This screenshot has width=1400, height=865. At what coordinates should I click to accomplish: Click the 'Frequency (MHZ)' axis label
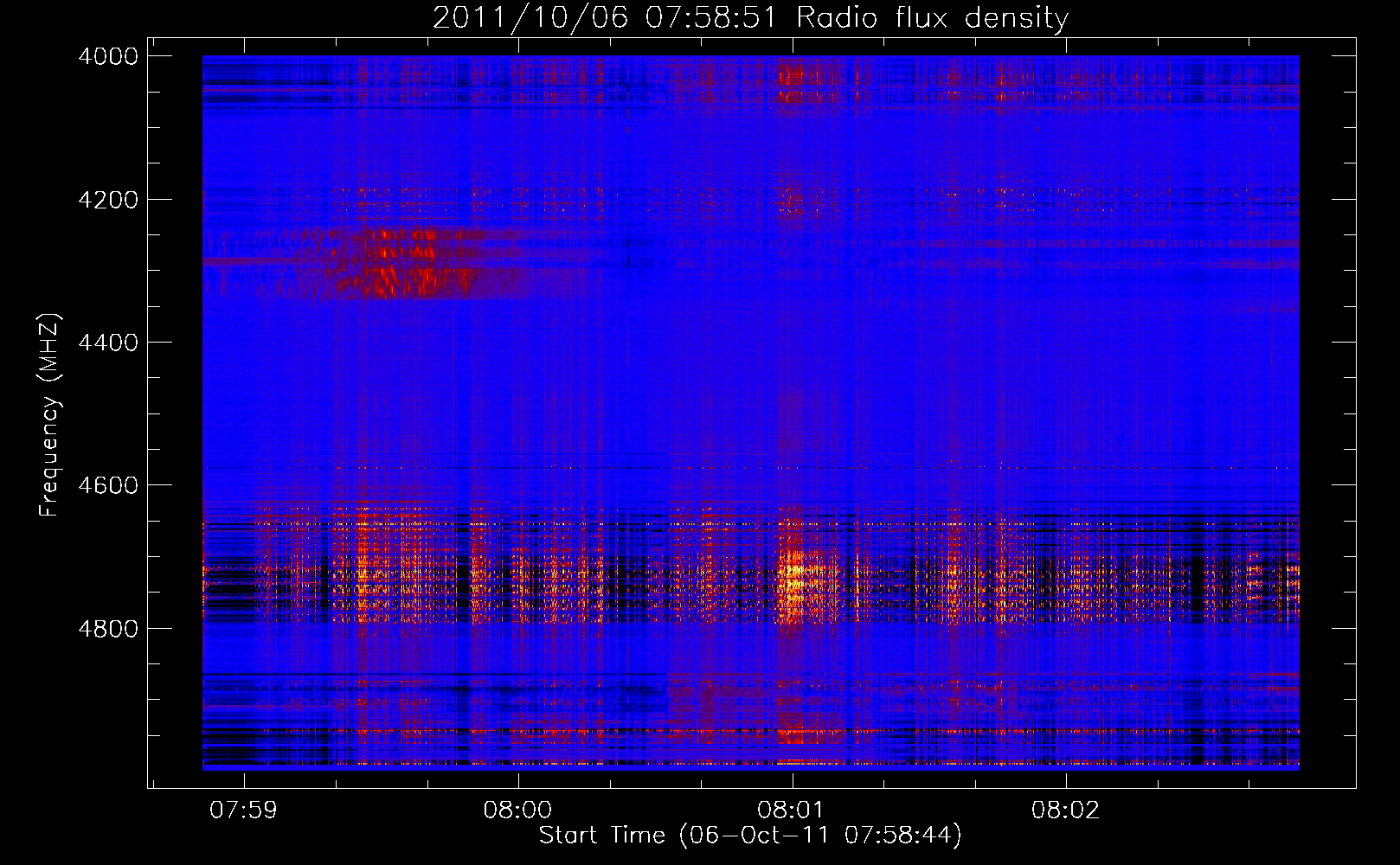tap(49, 415)
